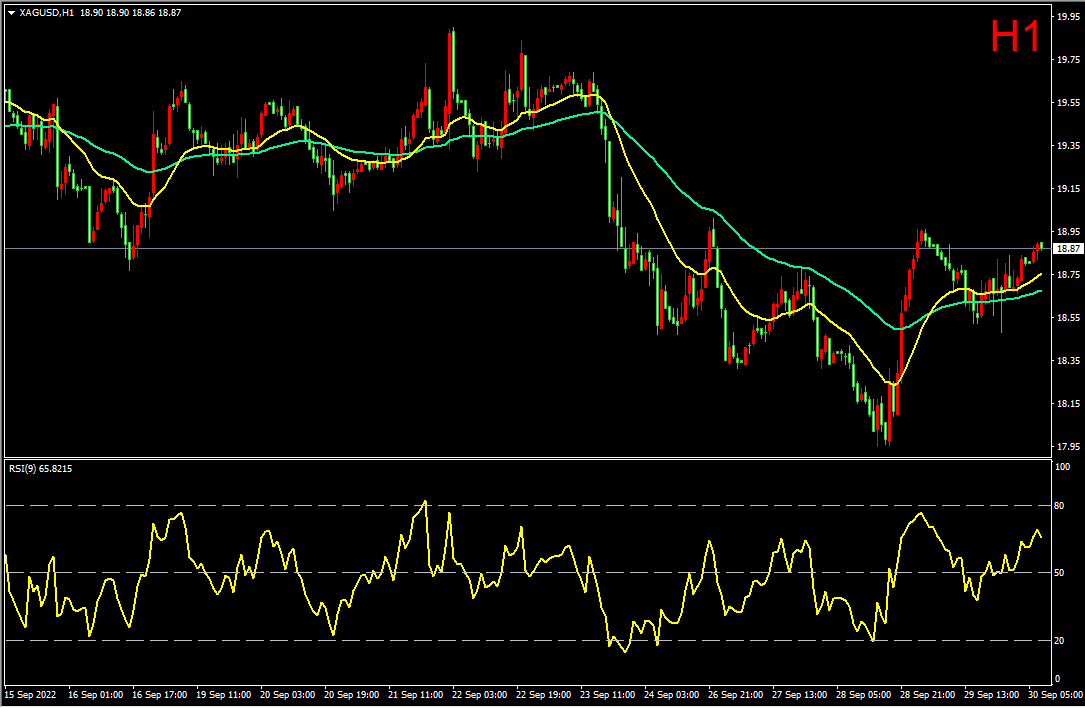Select the 20 Sep 19:00 time label
The image size is (1085, 708).
352,694
